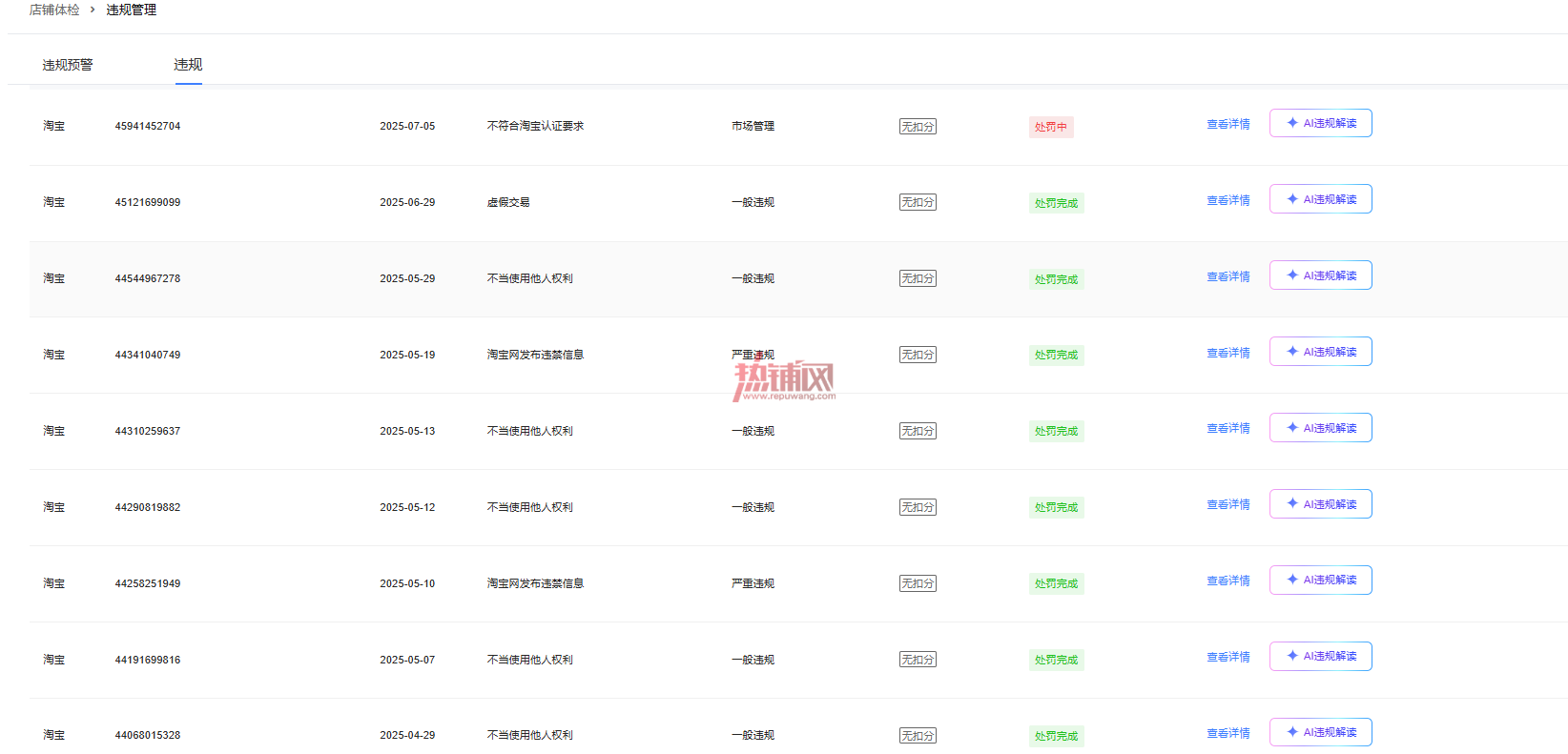Click the breadcrumb chevron separator

coord(93,10)
